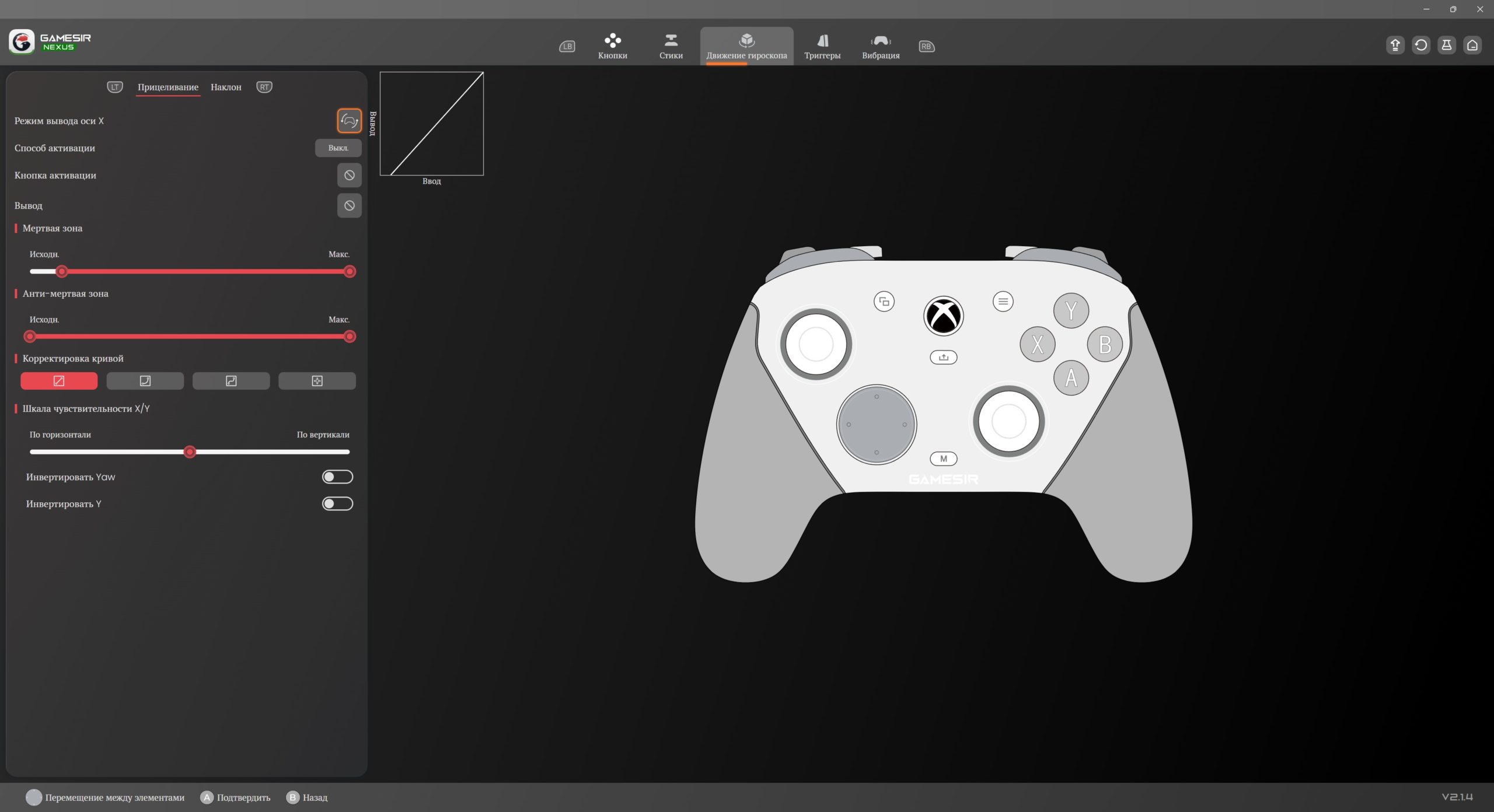Open the flask test icon
Viewport: 1494px width, 812px height.
(x=1446, y=45)
